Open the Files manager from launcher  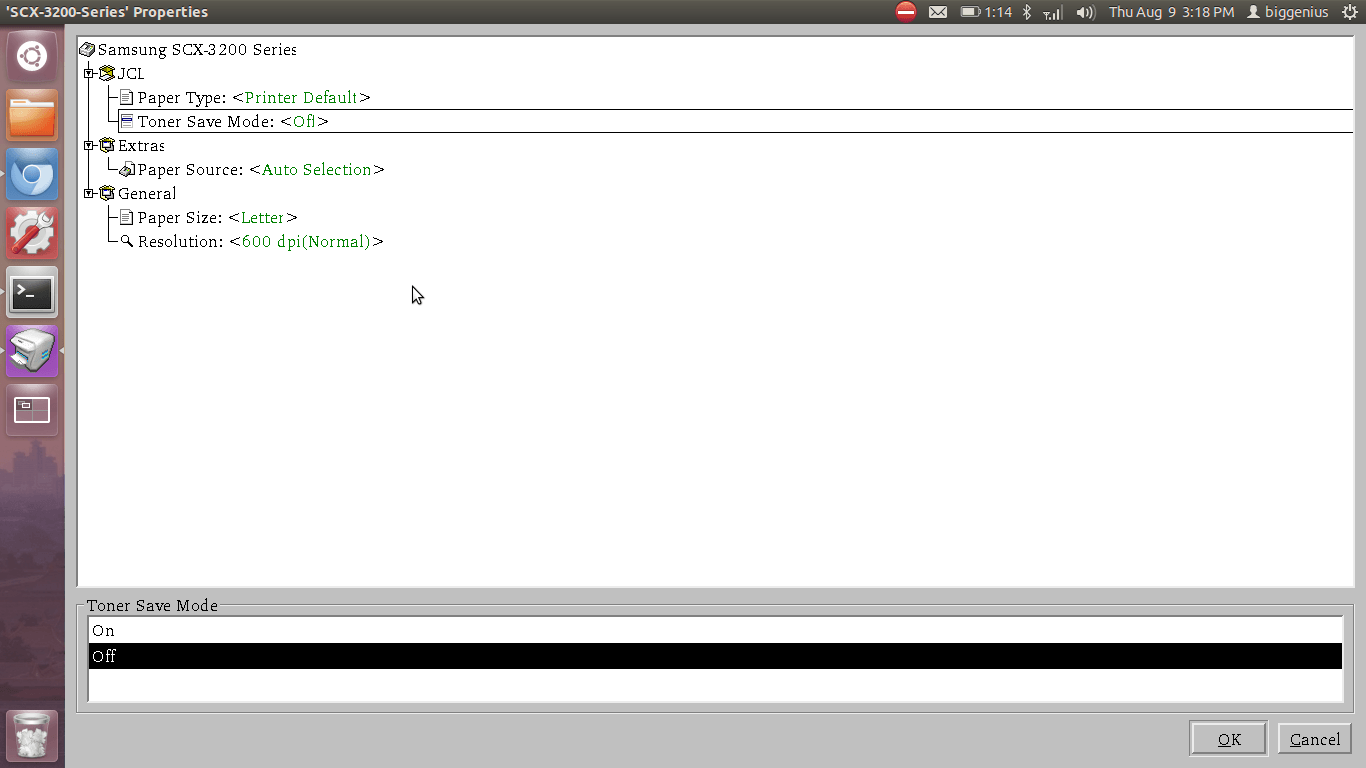pyautogui.click(x=32, y=115)
